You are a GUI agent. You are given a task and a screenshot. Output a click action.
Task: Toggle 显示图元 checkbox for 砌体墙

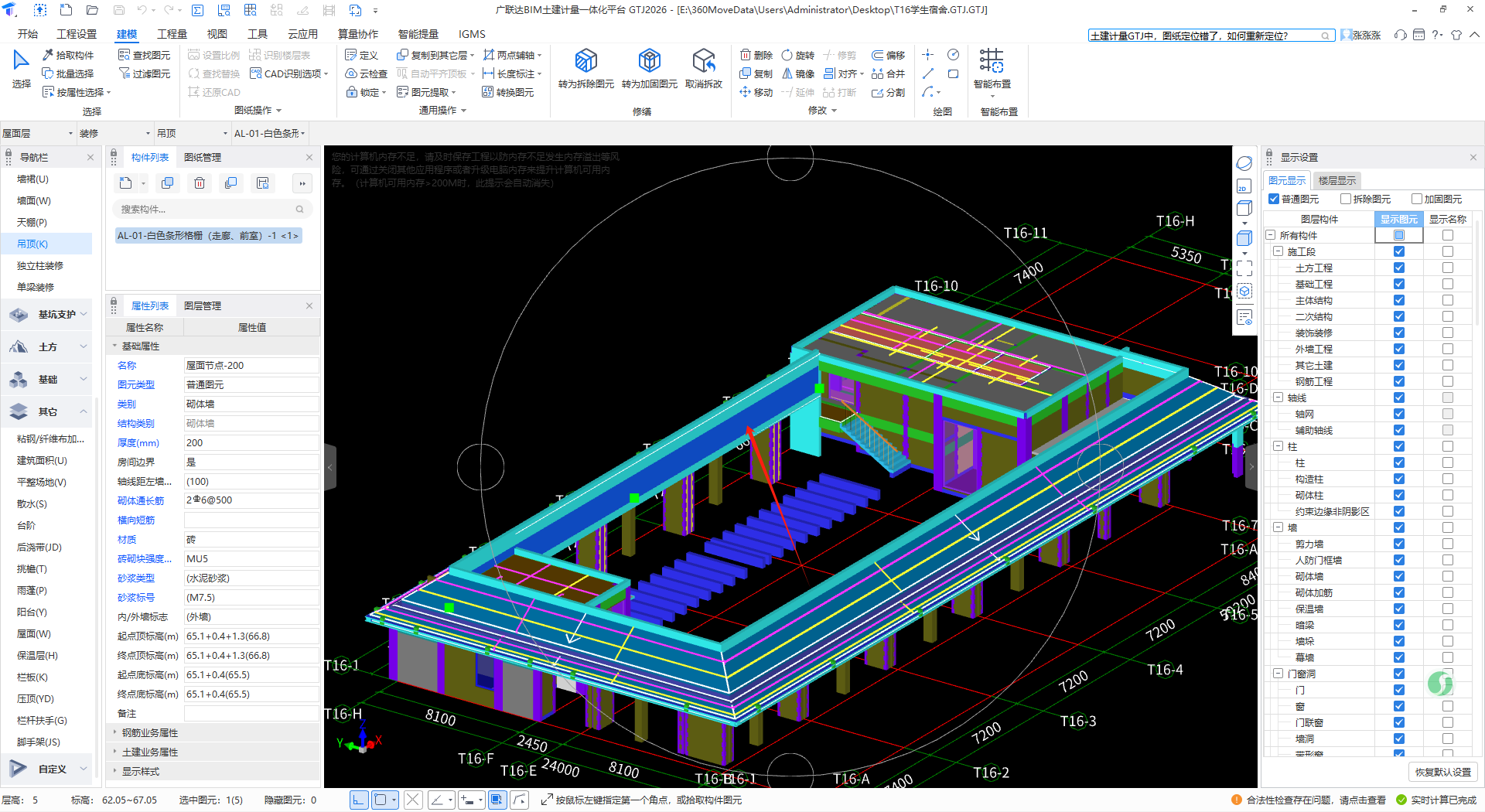pos(1399,576)
